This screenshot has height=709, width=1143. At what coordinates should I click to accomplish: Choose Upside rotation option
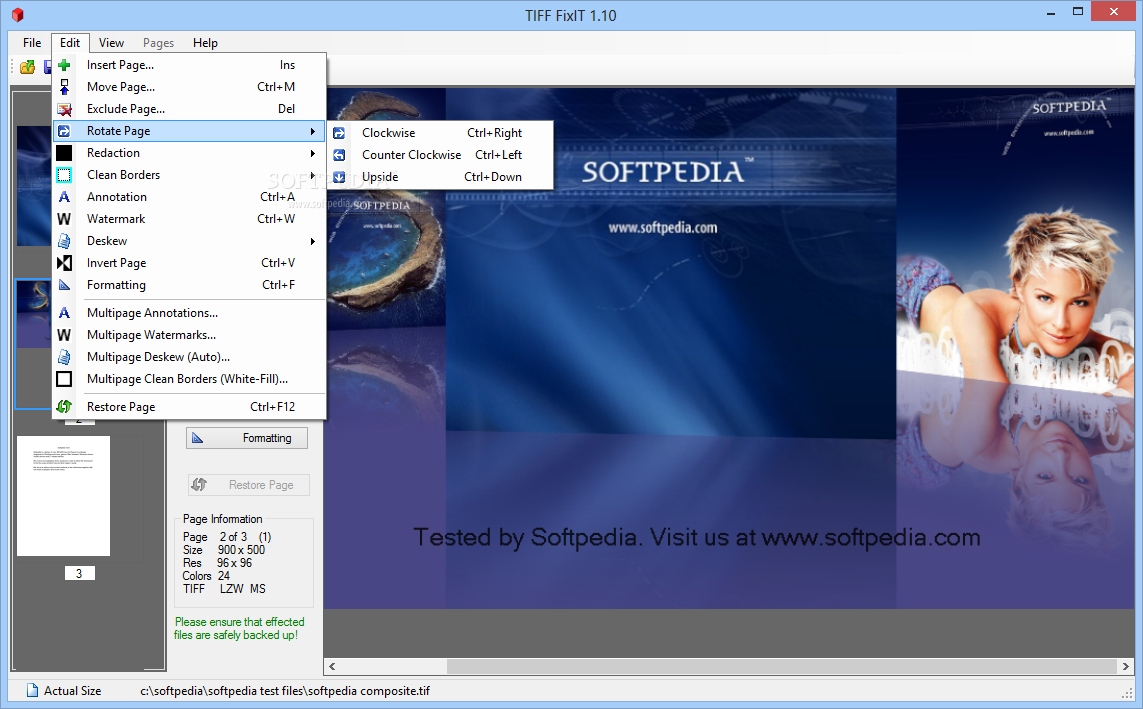pos(440,177)
